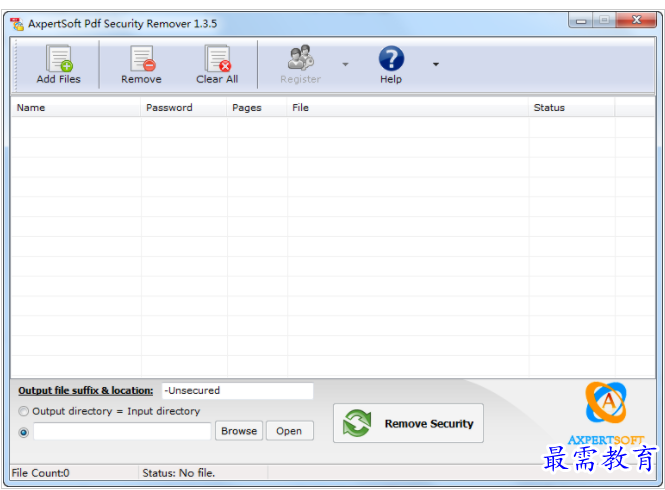Click the Open output folder button
Screen dimensions: 665x490
pyautogui.click(x=289, y=431)
